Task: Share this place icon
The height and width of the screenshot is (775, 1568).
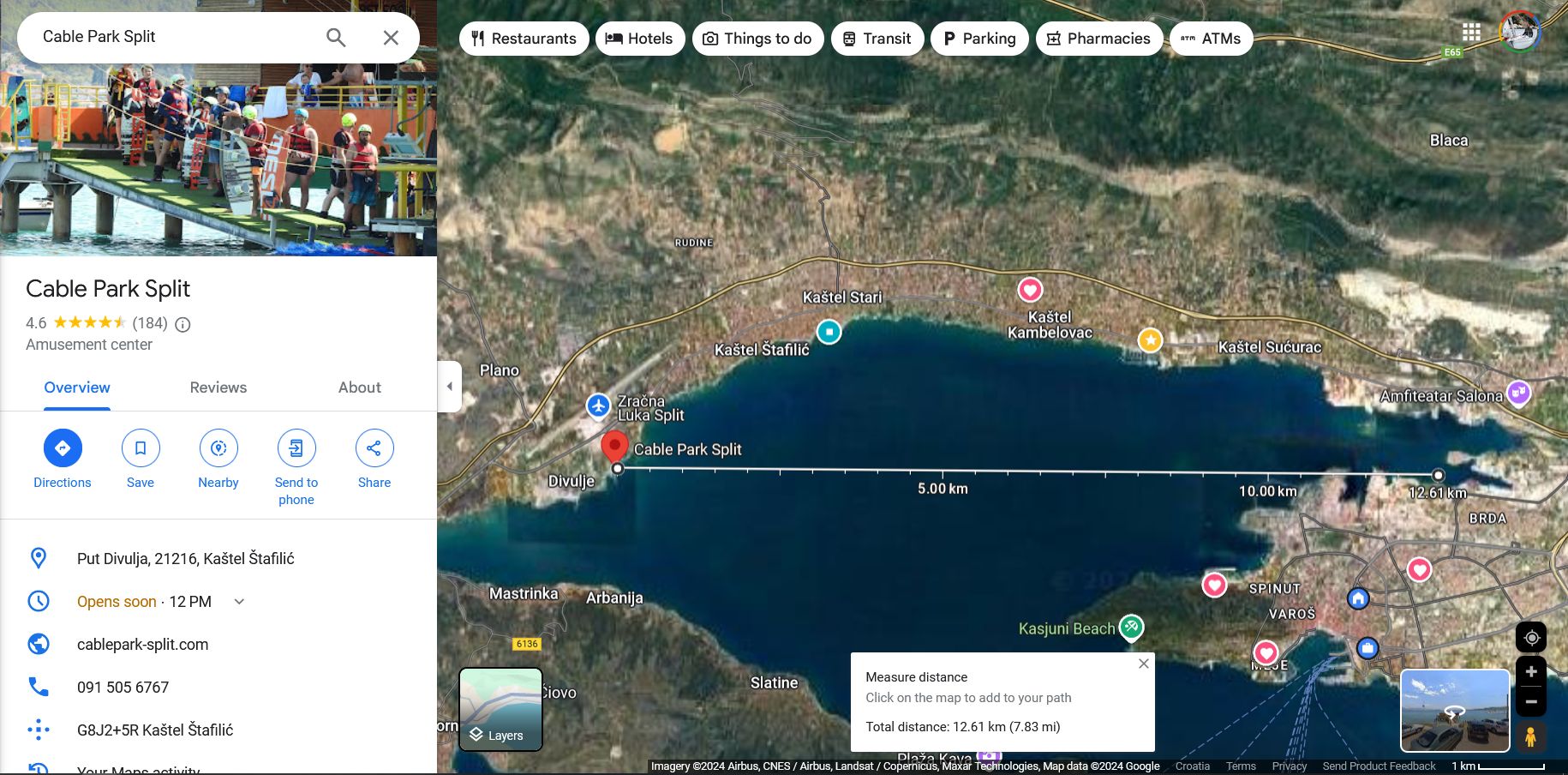Action: click(x=374, y=448)
